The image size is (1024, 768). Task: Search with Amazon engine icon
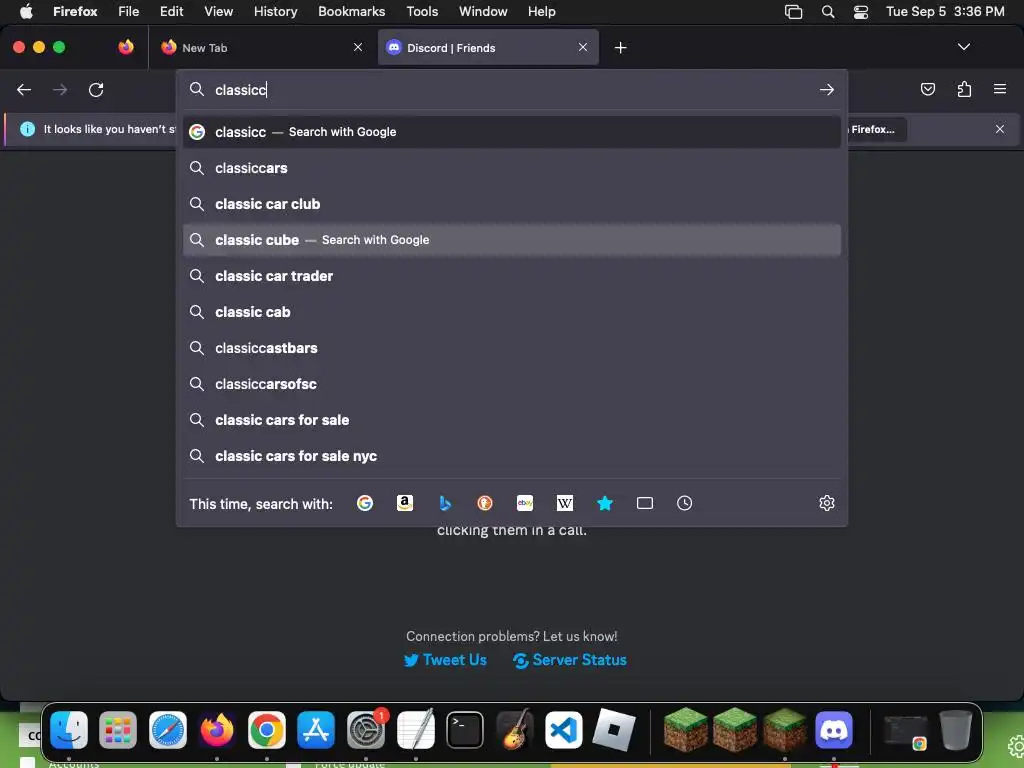coord(405,503)
